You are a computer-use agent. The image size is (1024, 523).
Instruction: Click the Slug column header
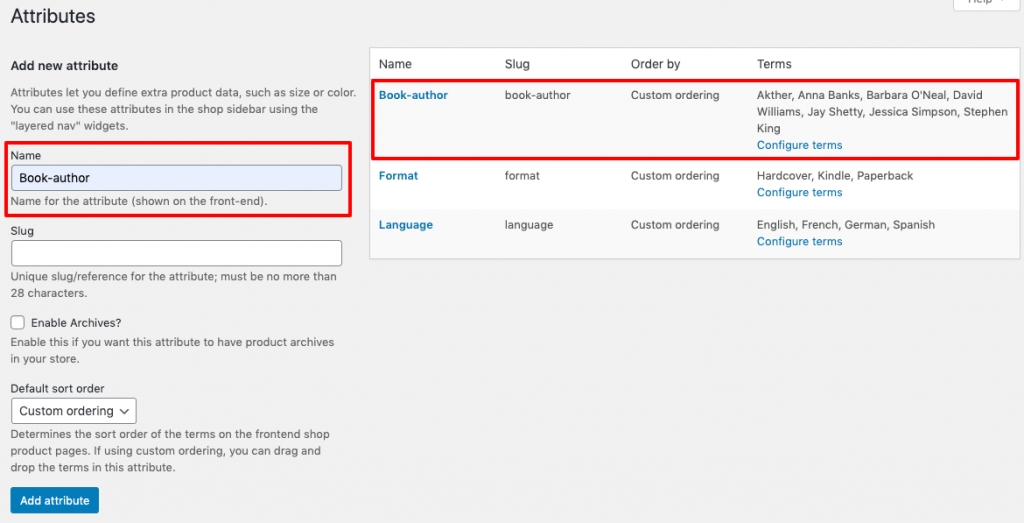pyautogui.click(x=517, y=64)
